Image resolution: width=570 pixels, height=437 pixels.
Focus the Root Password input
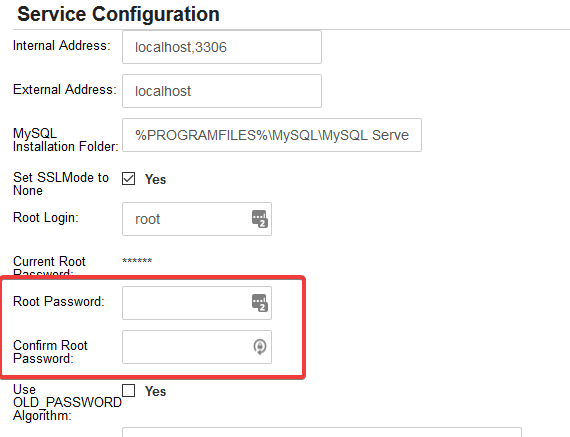click(197, 303)
